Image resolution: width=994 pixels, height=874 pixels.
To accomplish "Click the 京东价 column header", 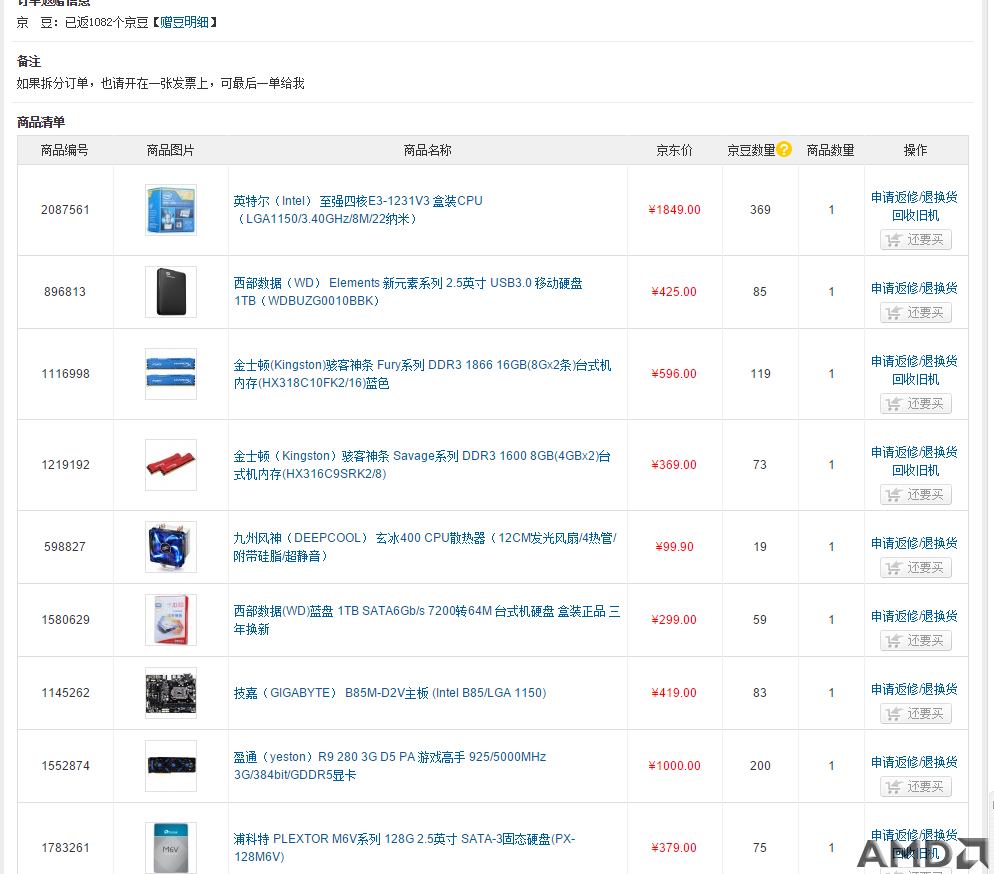I will pyautogui.click(x=674, y=150).
